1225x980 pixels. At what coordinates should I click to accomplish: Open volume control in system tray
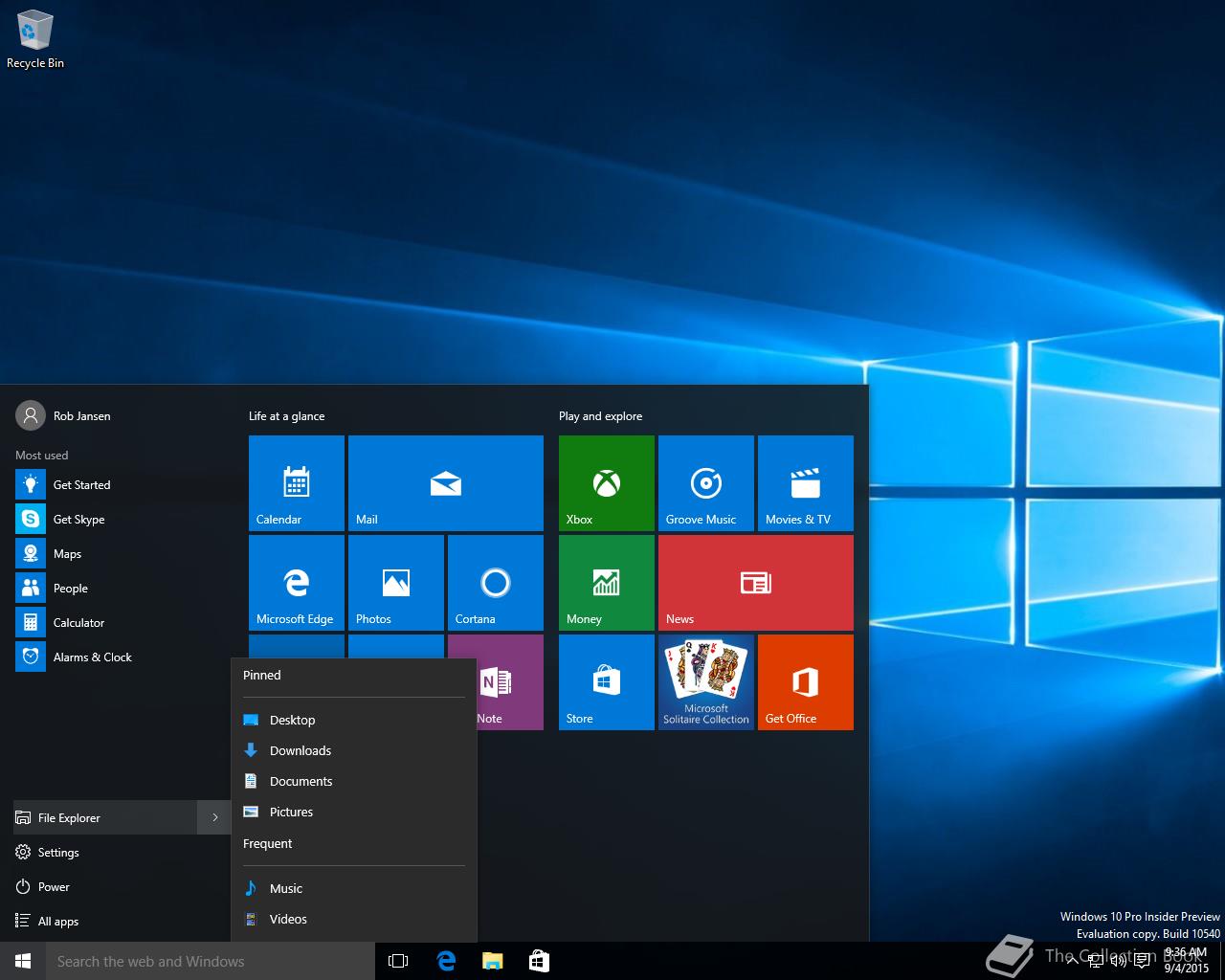pyautogui.click(x=1118, y=961)
